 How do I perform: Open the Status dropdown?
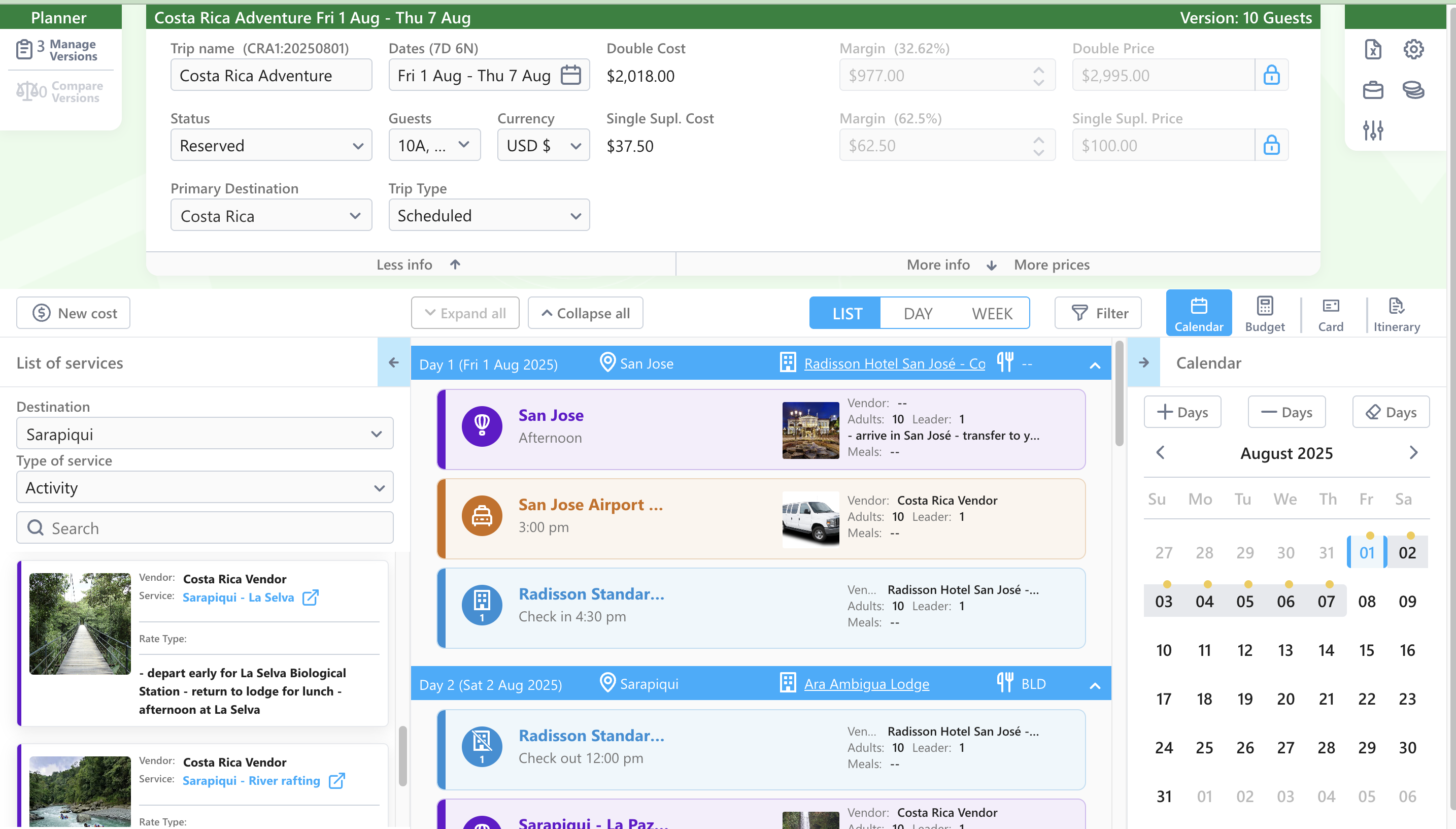pyautogui.click(x=271, y=145)
